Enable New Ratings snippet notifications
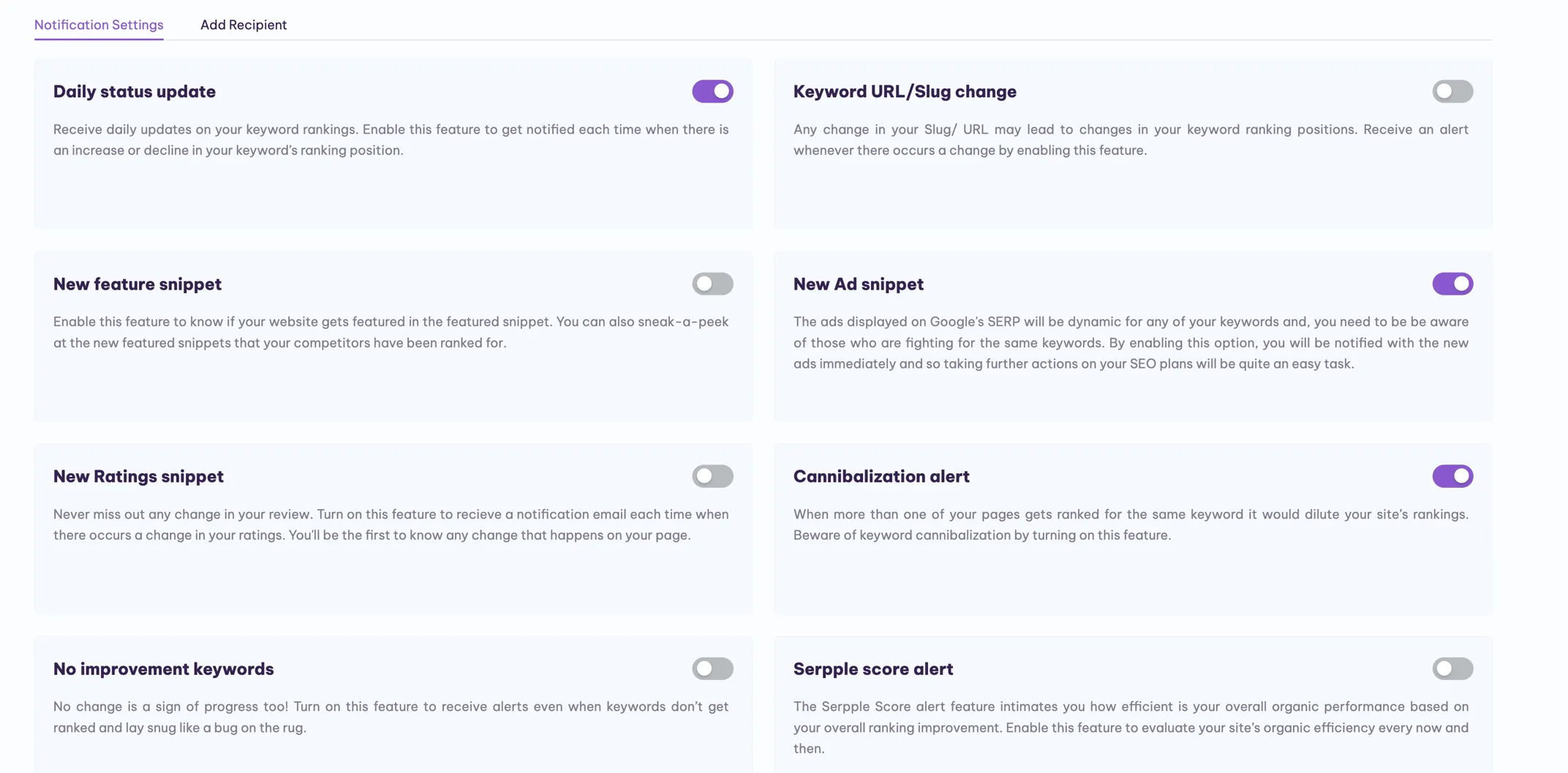The height and width of the screenshot is (773, 1568). (712, 476)
